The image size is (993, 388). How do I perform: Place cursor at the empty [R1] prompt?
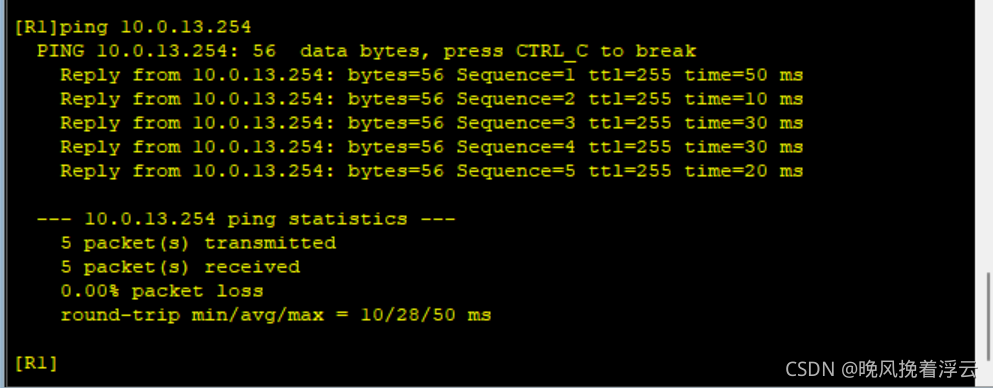[36, 363]
